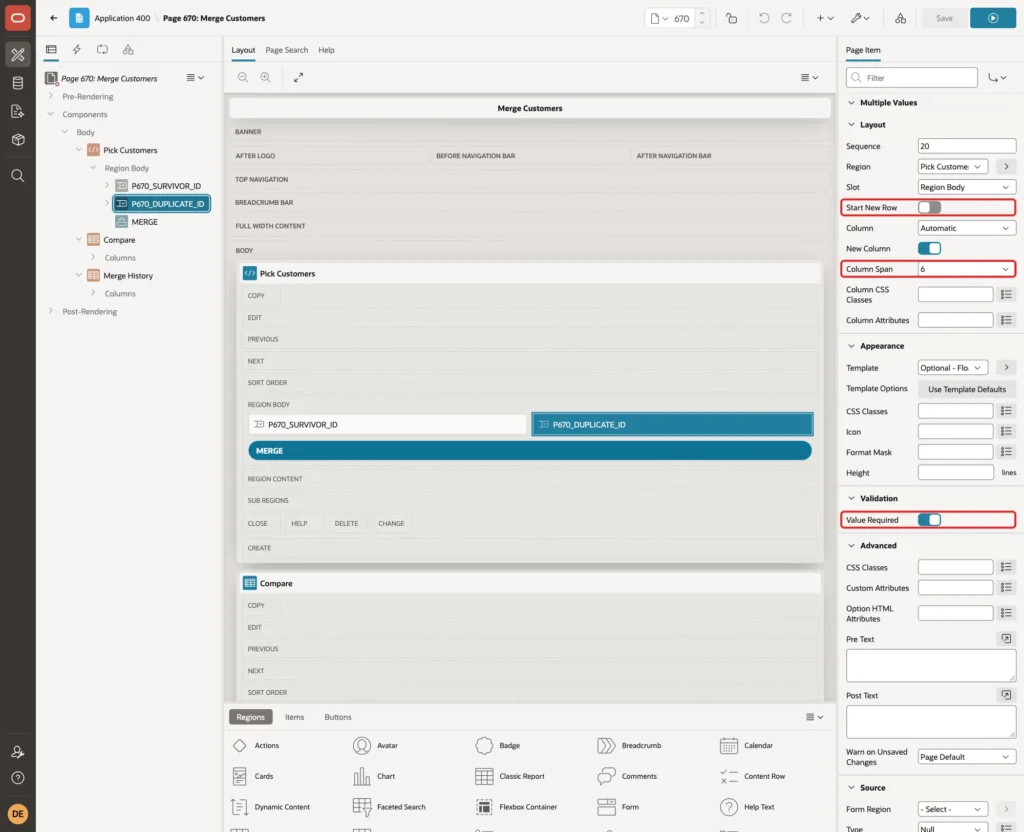Switch to the Layout tab
The width and height of the screenshot is (1024, 832).
coord(243,50)
